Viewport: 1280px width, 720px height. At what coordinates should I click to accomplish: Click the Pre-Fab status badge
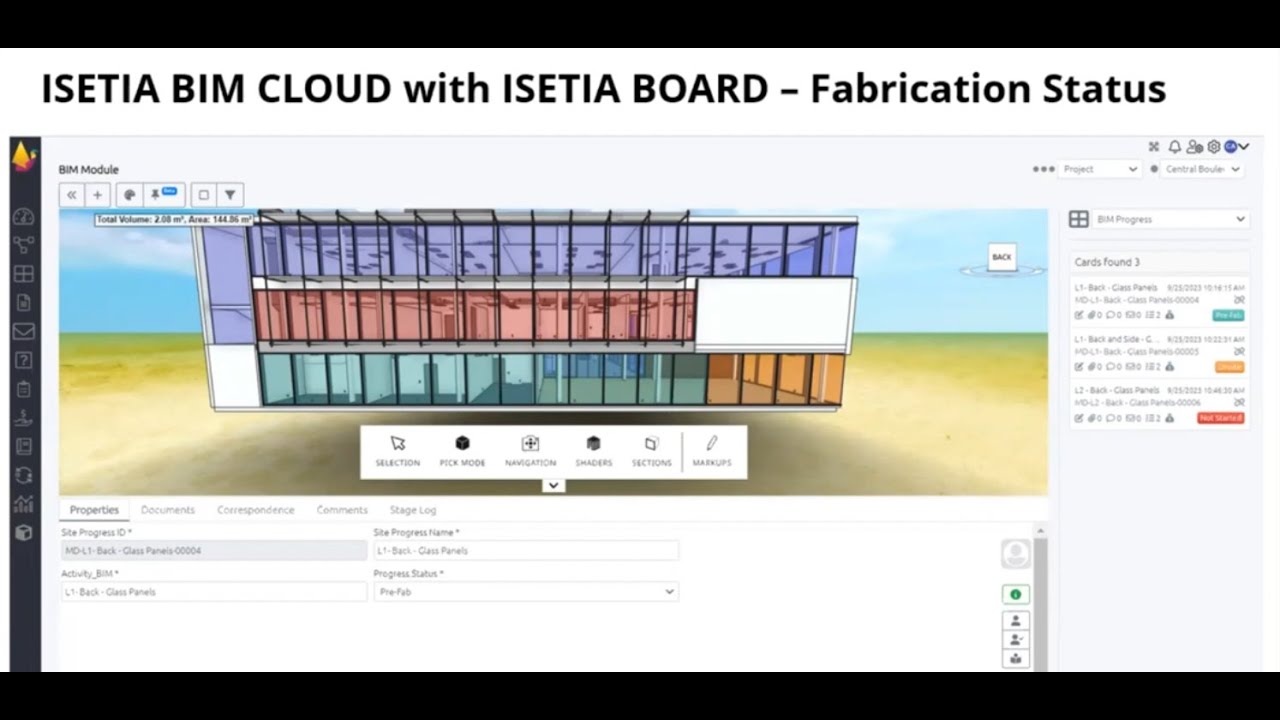click(x=1228, y=315)
